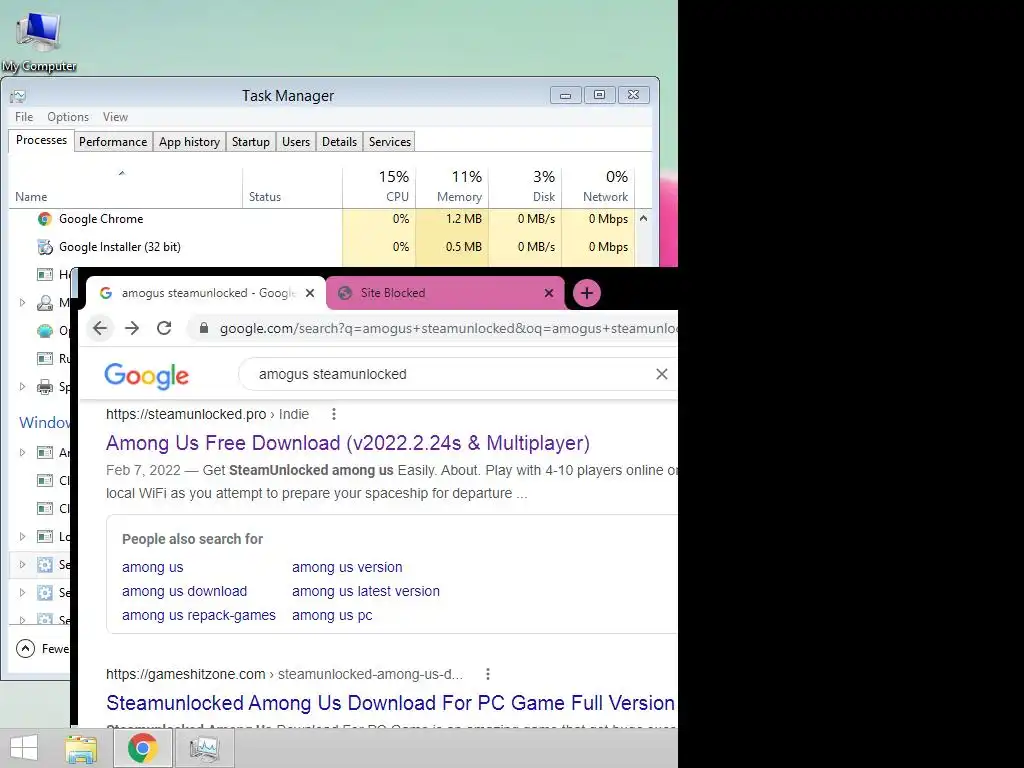This screenshot has width=1024, height=768.
Task: Click the Fewer details chevron button
Action: point(25,648)
